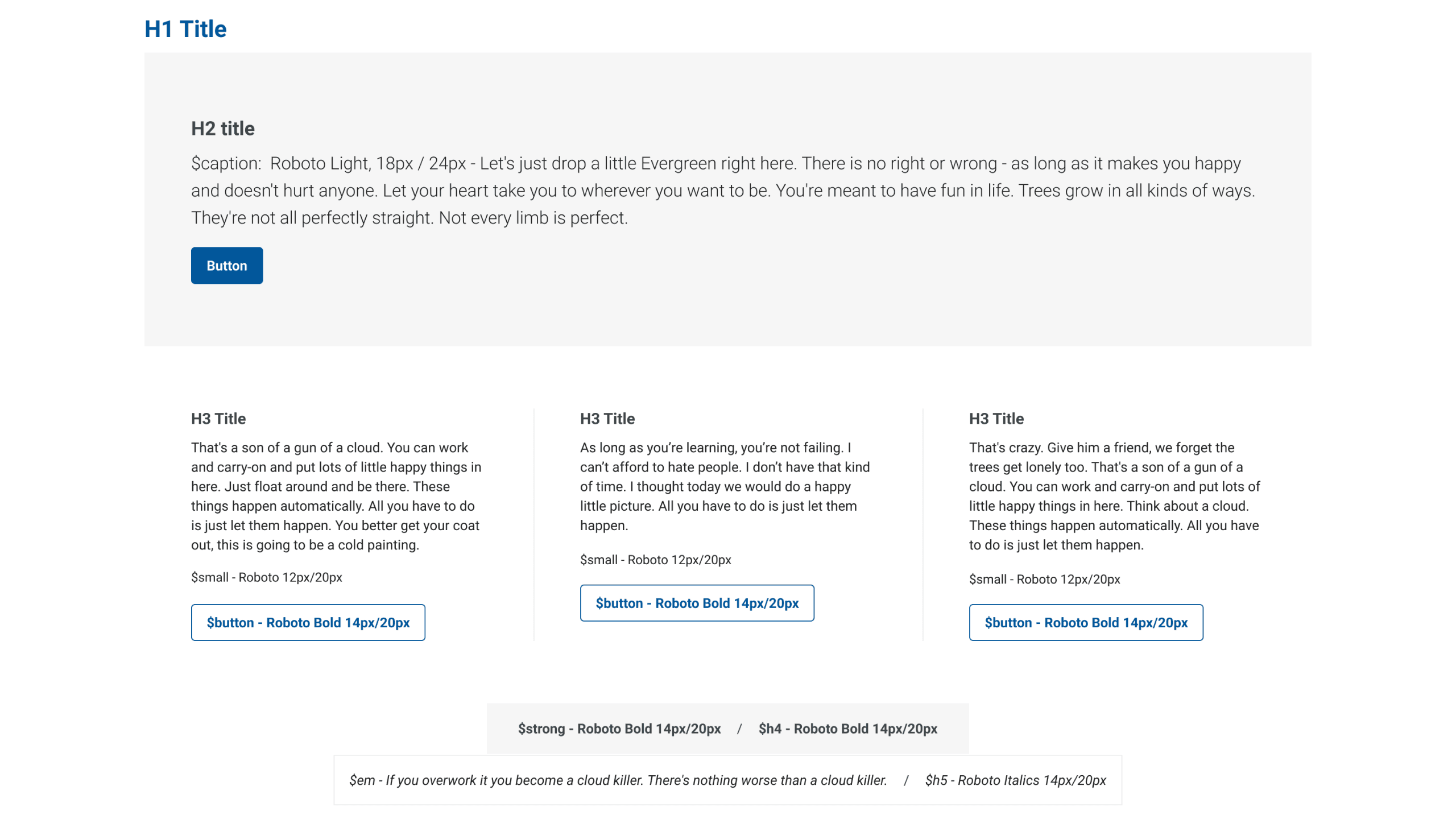Click the $h5 Roboto Italics text
Screen dimensions: 1456x819
coord(1015,780)
